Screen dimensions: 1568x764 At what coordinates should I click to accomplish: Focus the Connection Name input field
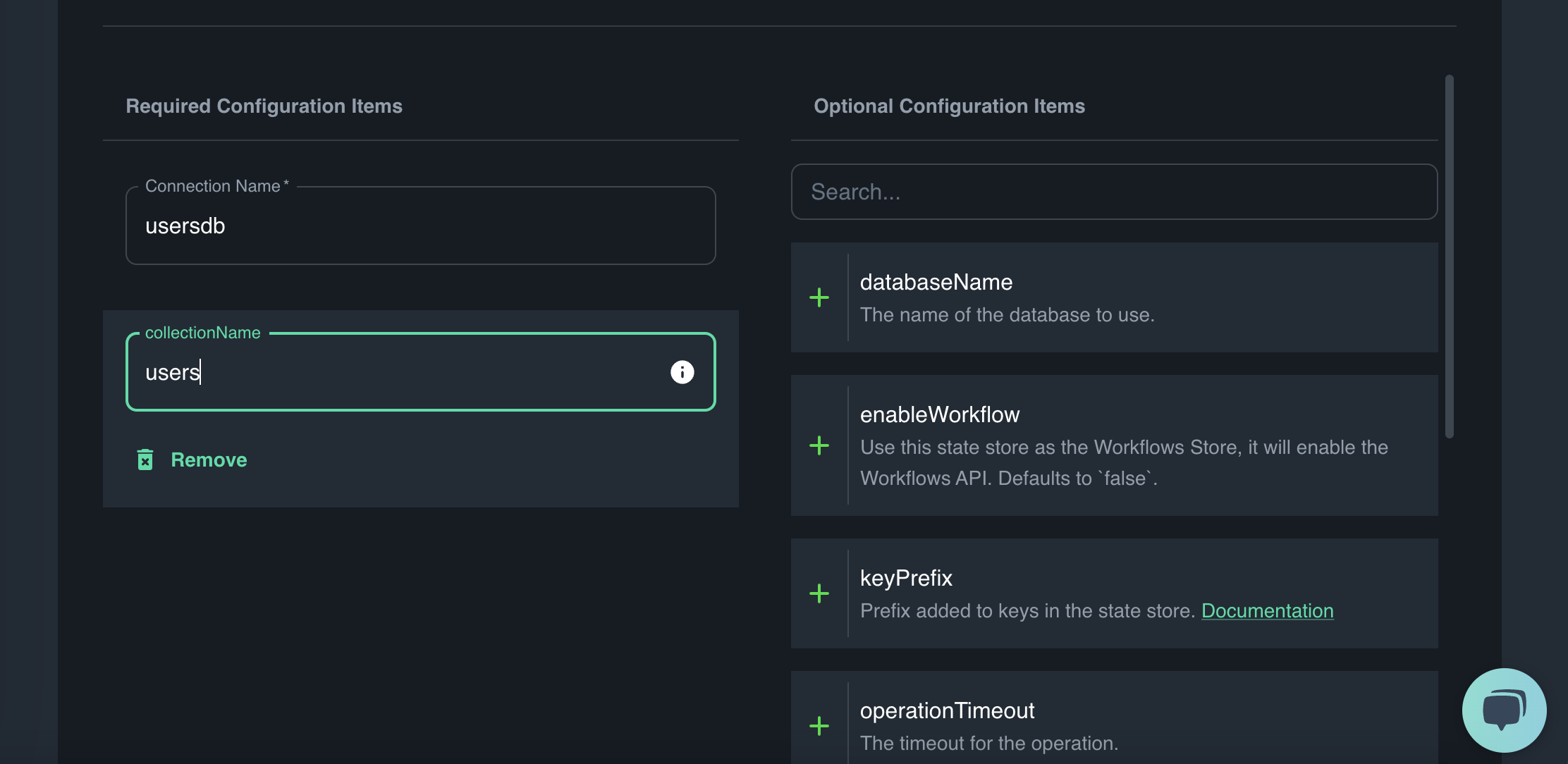(x=420, y=226)
